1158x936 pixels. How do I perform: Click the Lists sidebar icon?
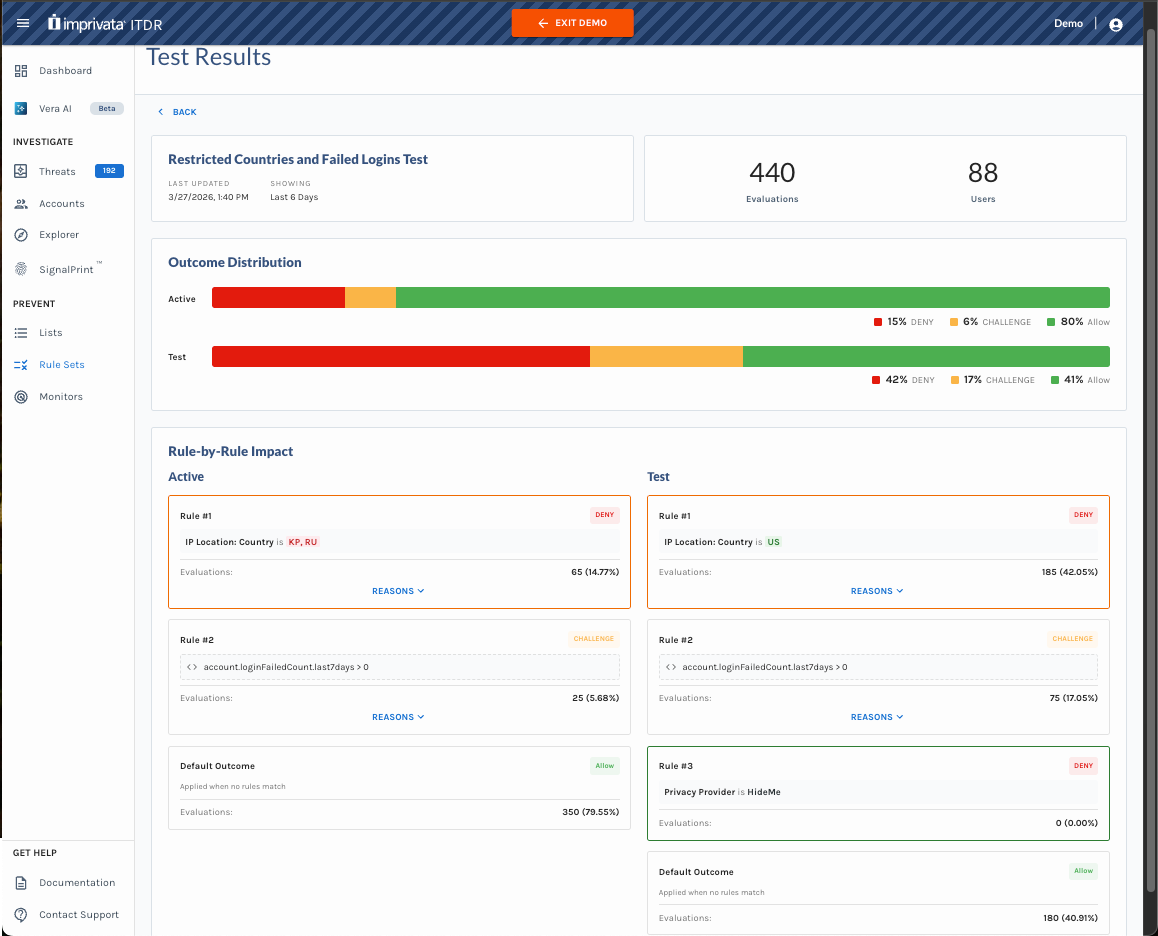click(x=21, y=333)
